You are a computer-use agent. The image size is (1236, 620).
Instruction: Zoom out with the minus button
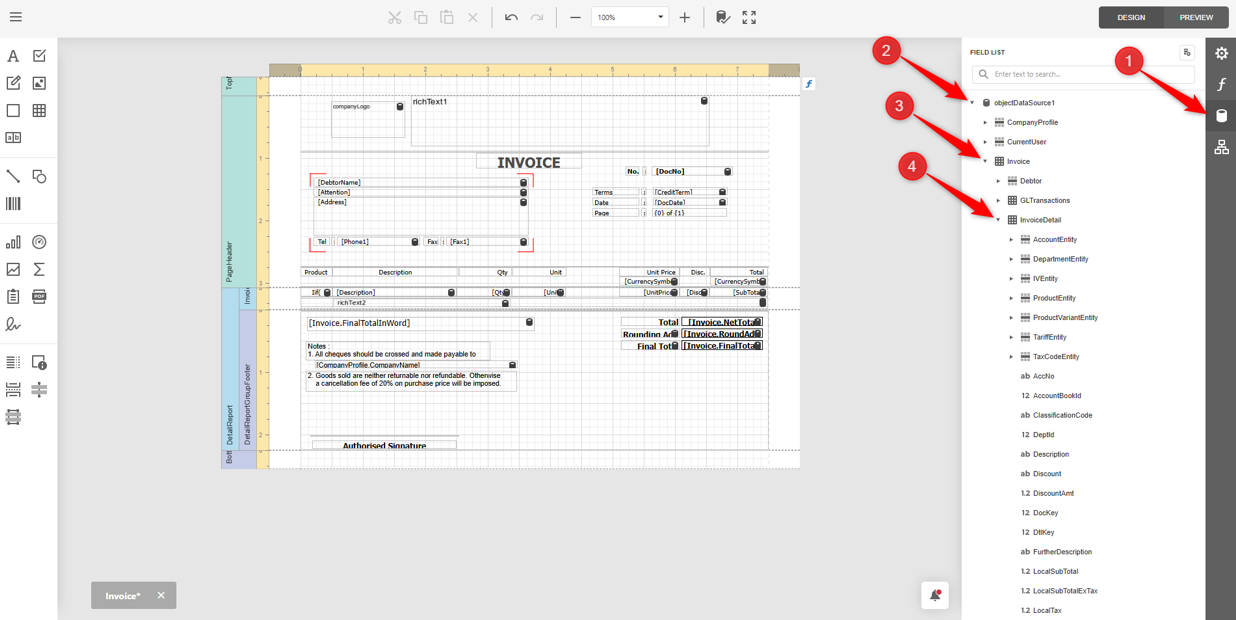click(x=575, y=17)
